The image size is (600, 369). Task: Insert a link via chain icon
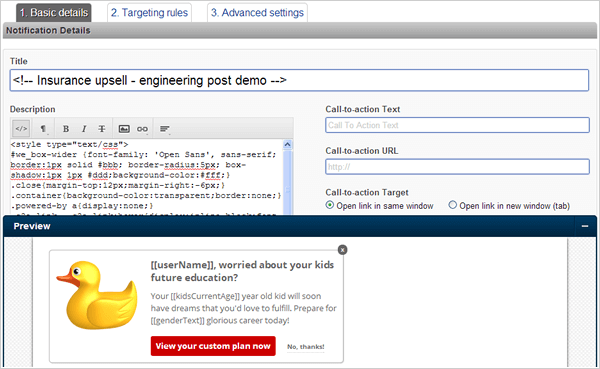click(x=142, y=129)
